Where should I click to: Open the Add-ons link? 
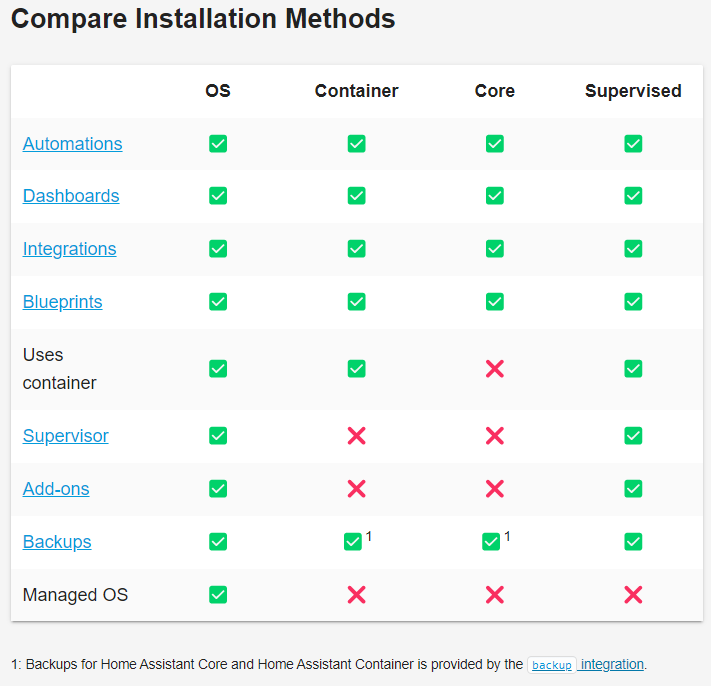pos(56,489)
